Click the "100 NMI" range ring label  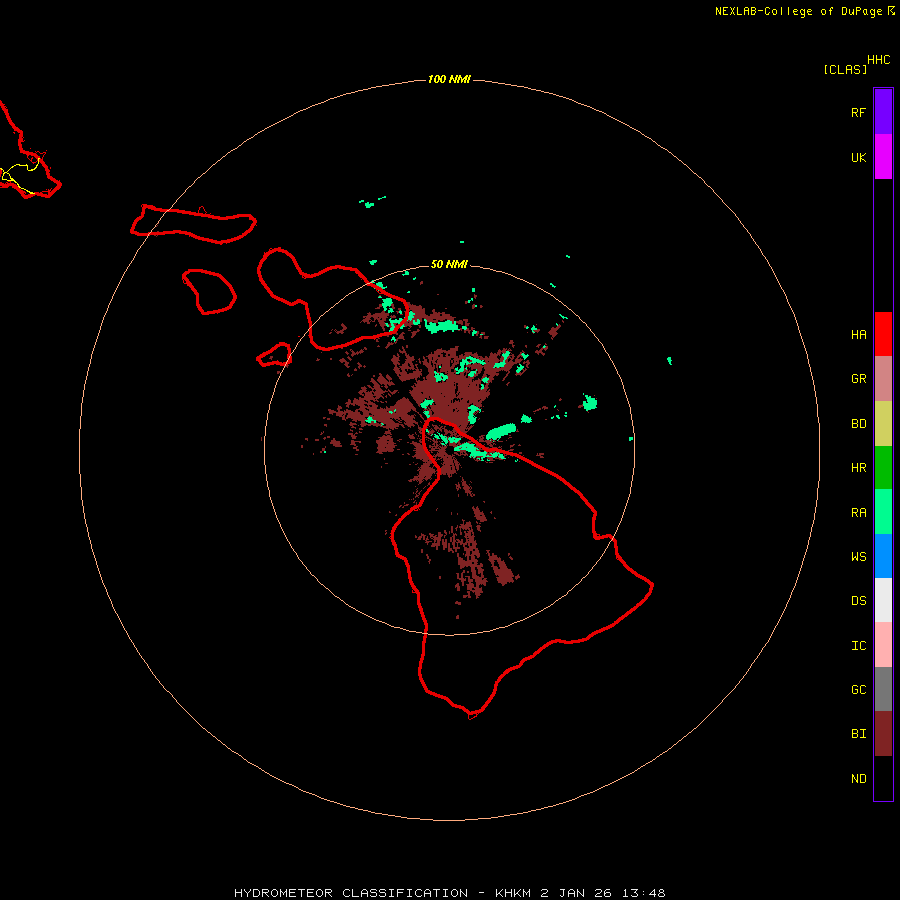pyautogui.click(x=449, y=79)
